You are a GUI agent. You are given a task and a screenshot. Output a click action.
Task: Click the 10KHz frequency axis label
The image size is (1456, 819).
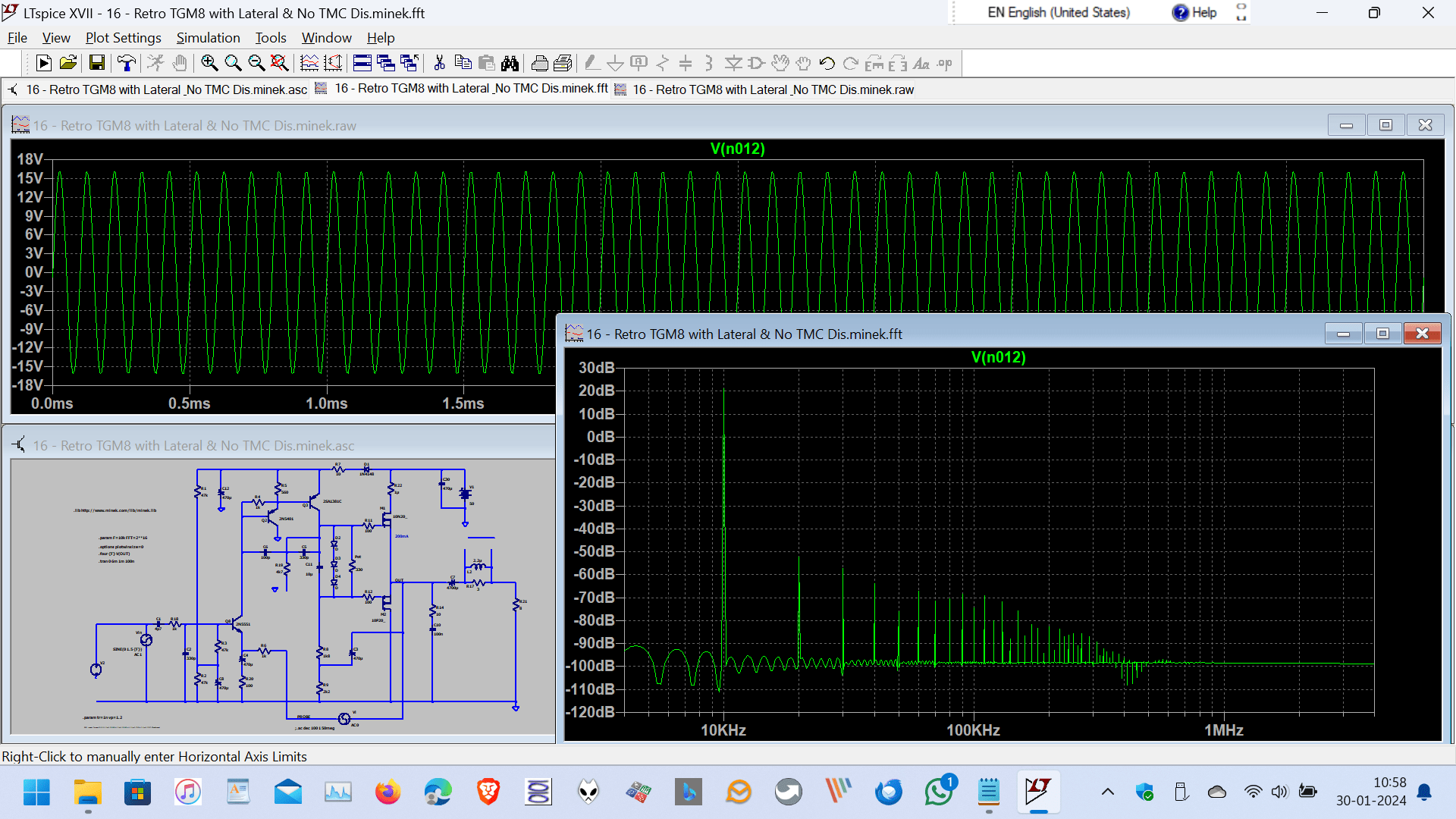click(723, 730)
